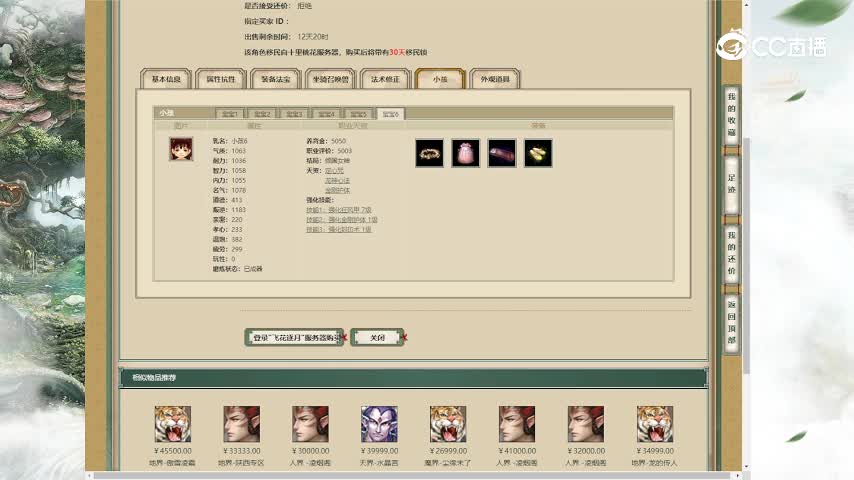Inspect the pink dress equipment icon
The height and width of the screenshot is (480, 854).
click(466, 153)
